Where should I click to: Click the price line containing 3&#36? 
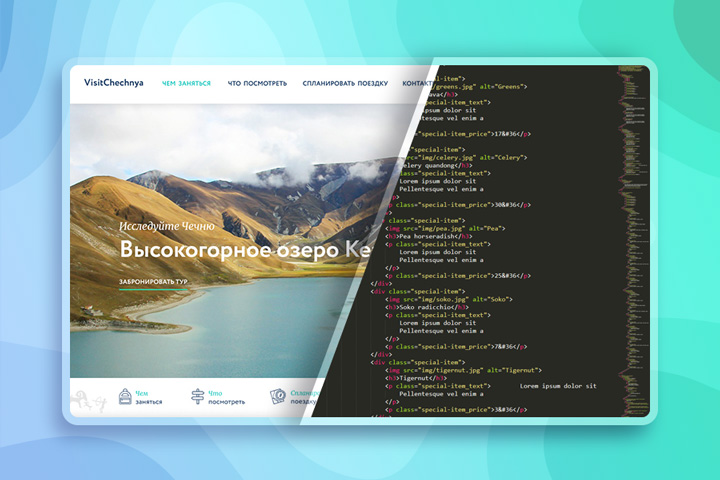click(456, 409)
